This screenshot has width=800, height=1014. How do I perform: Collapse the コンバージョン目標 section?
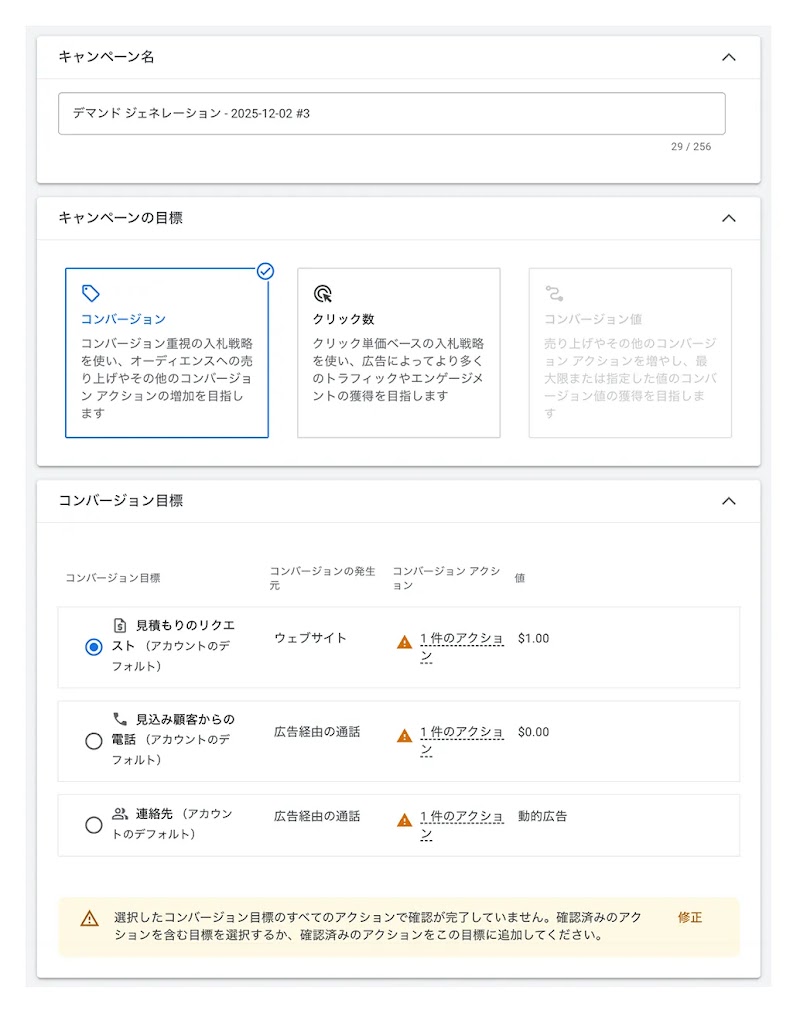click(729, 501)
